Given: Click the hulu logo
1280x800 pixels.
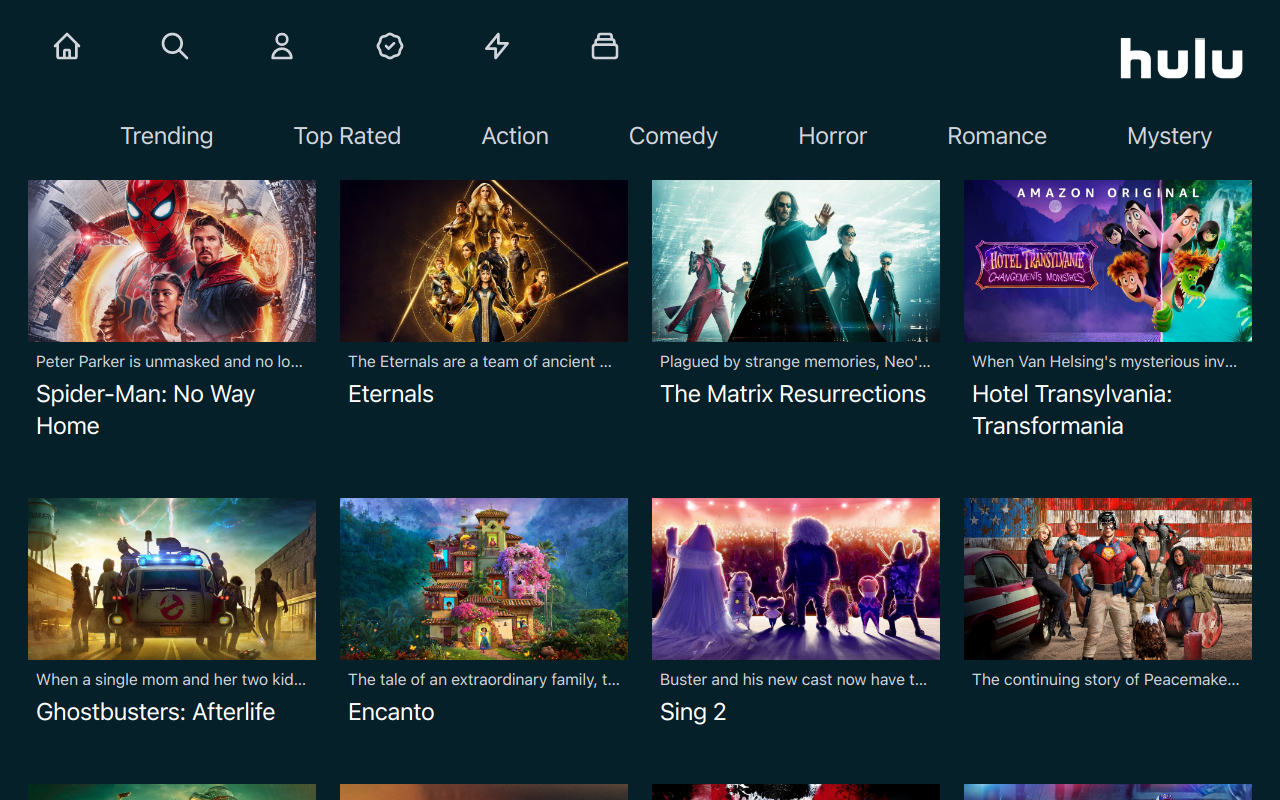Looking at the screenshot, I should point(1181,58).
